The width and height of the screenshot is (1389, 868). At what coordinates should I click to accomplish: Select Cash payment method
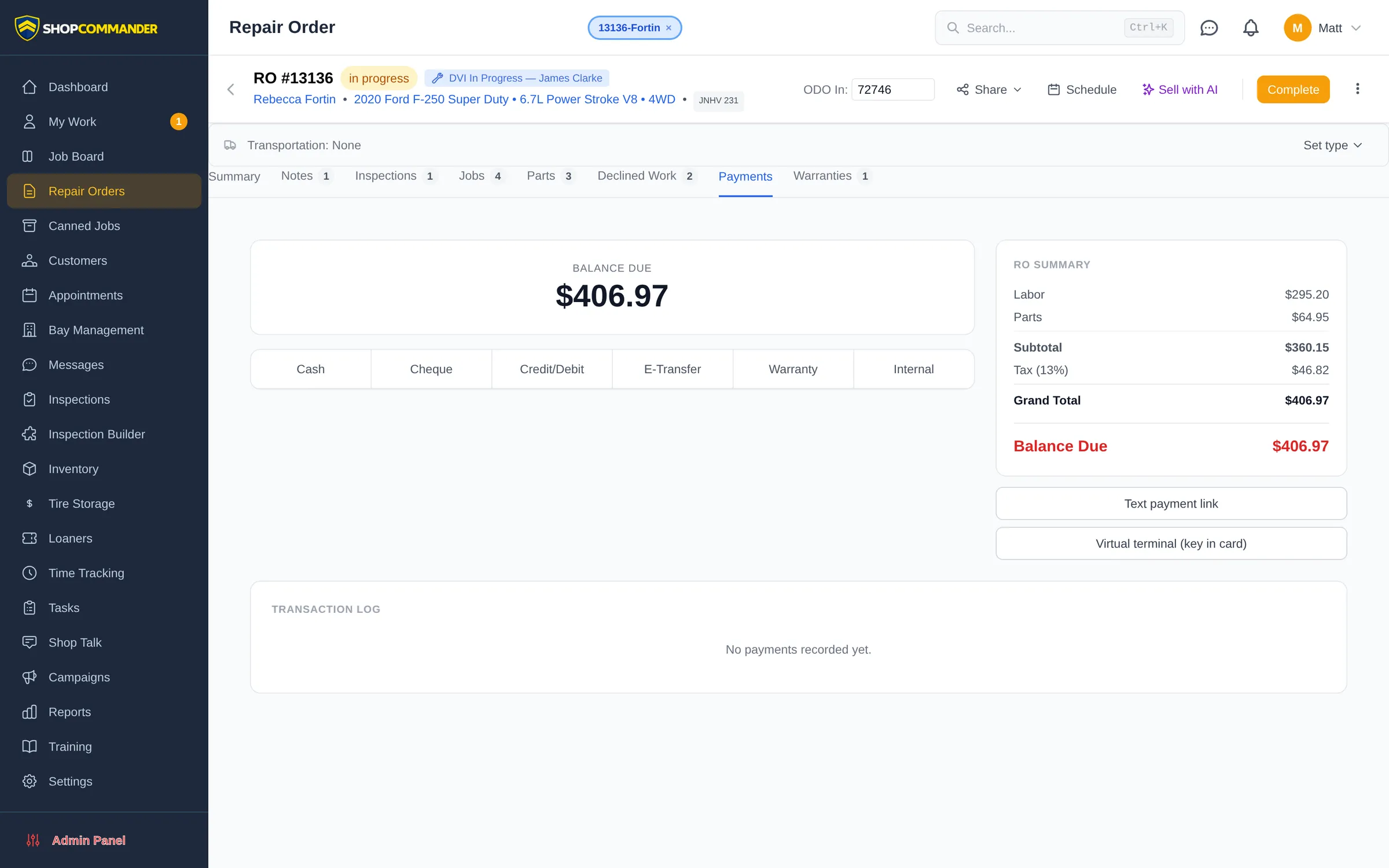(x=311, y=369)
